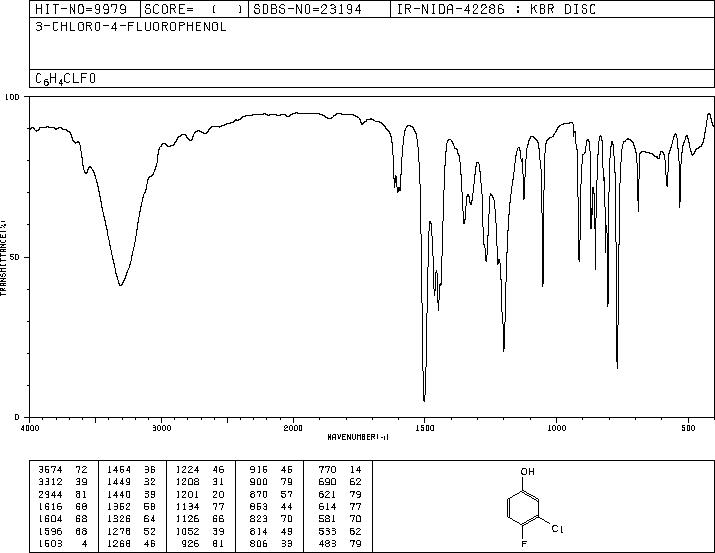Click the broad O-H peak minimum near 3312
Screen dimensions: 715x553
[120, 285]
